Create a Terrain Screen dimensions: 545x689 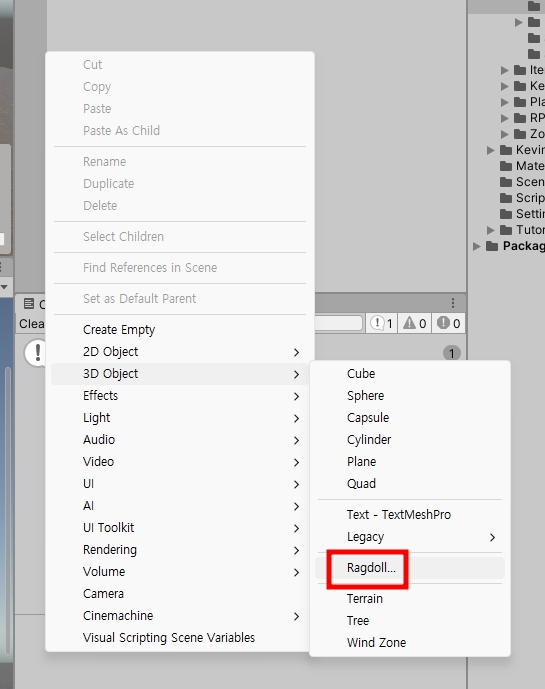click(410, 598)
